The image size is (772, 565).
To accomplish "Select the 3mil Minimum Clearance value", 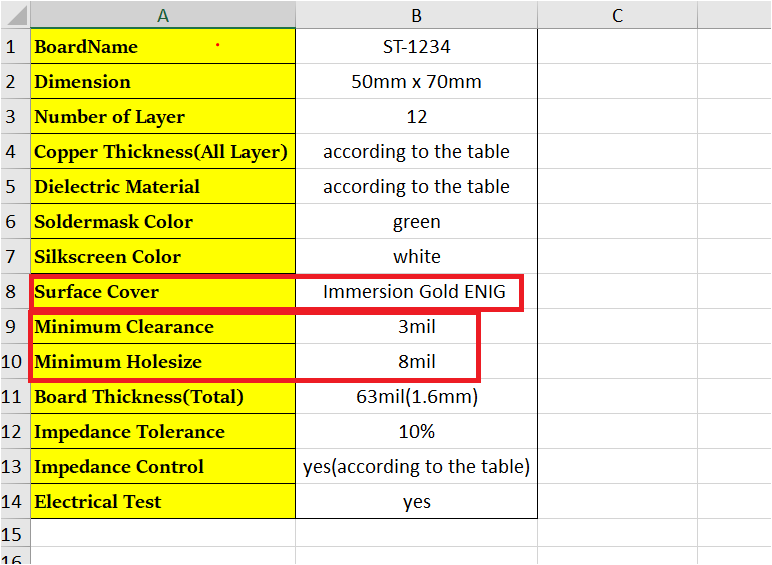I will 416,327.
